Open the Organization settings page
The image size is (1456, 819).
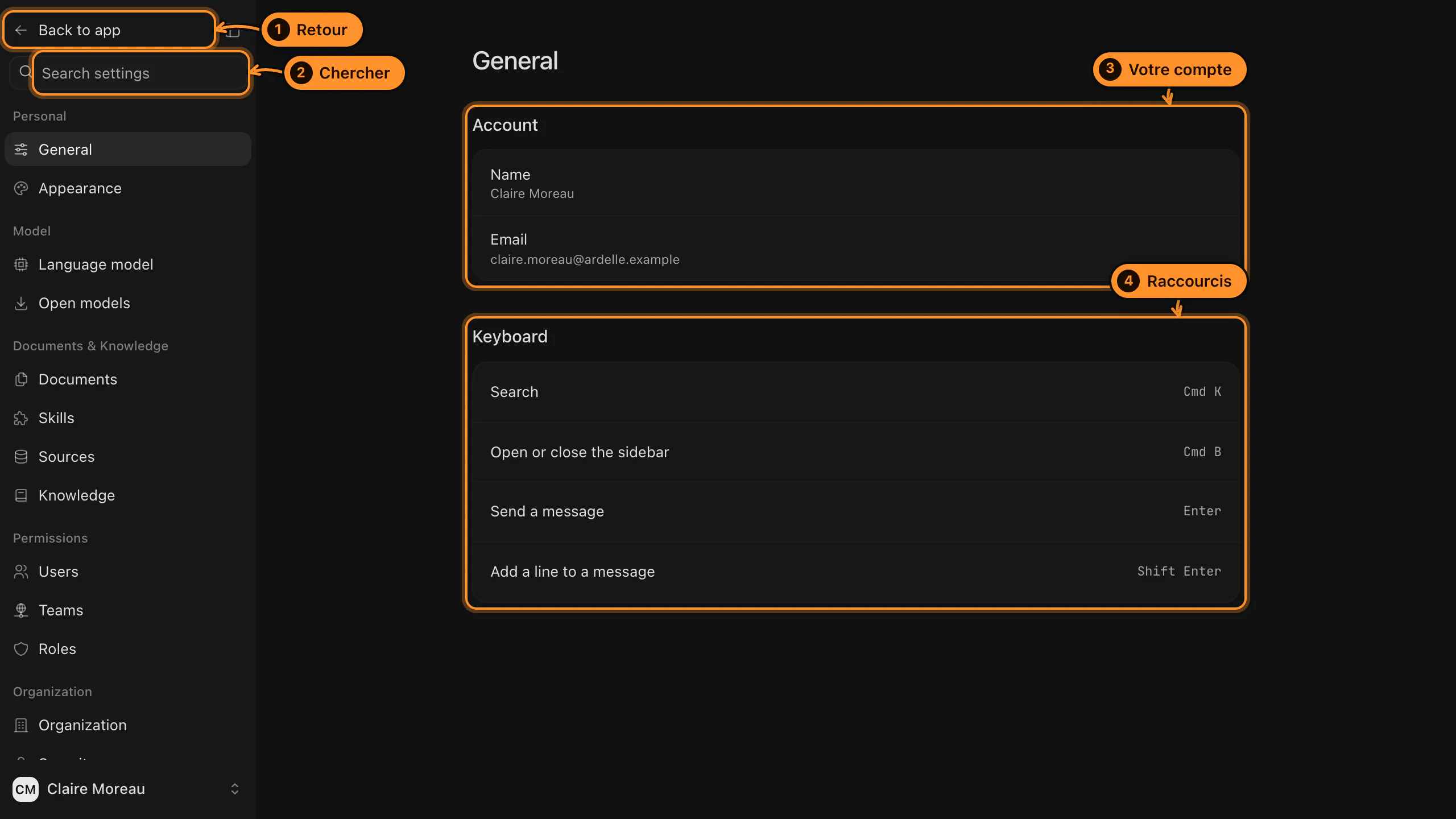coord(128,725)
